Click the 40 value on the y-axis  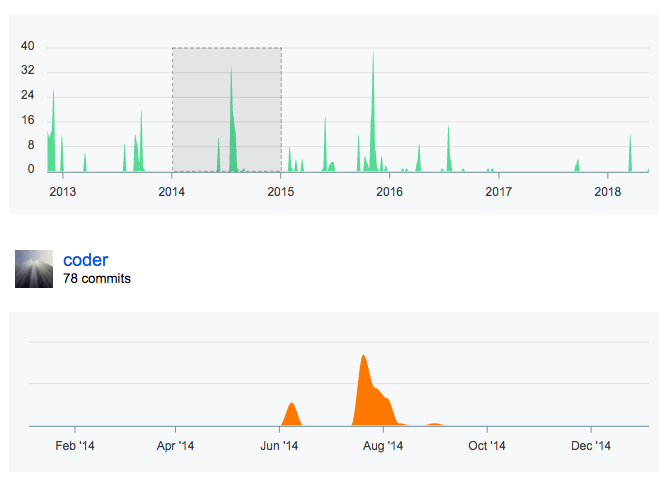click(x=28, y=47)
